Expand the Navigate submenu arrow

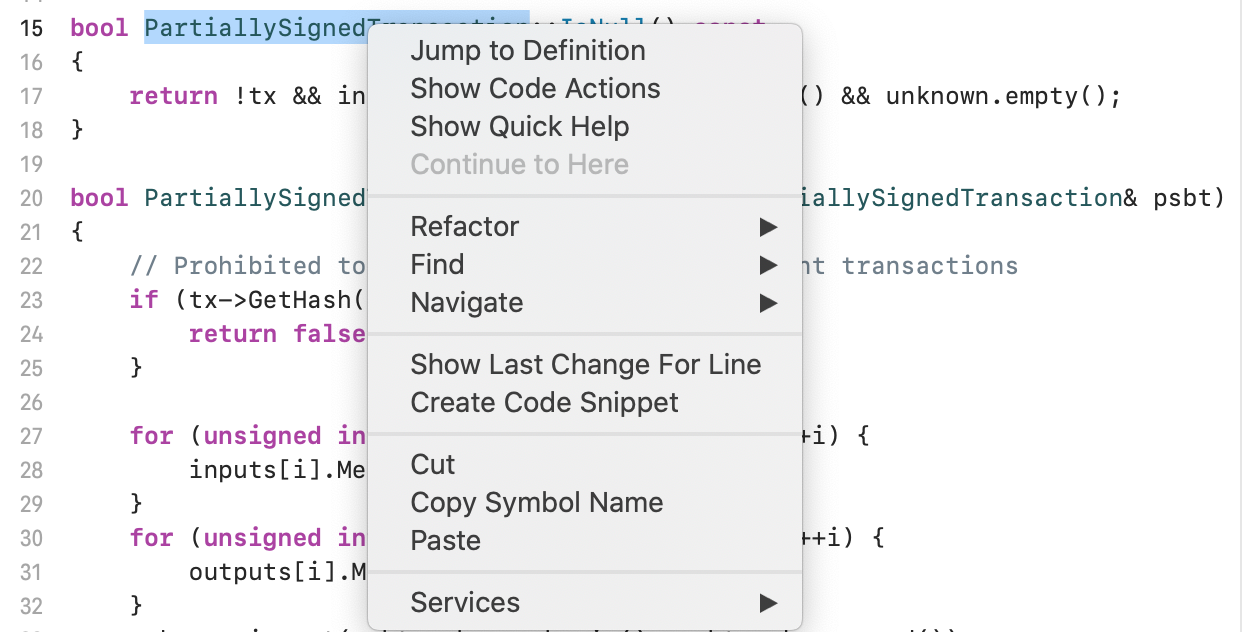coord(768,303)
